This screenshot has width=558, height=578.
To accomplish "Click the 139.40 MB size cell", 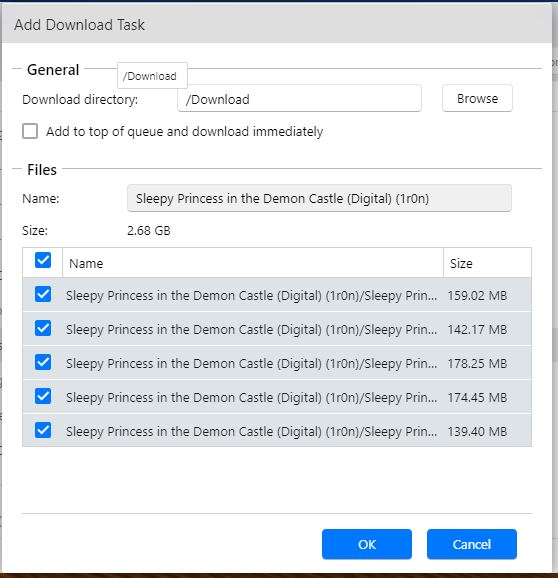I will tap(477, 431).
